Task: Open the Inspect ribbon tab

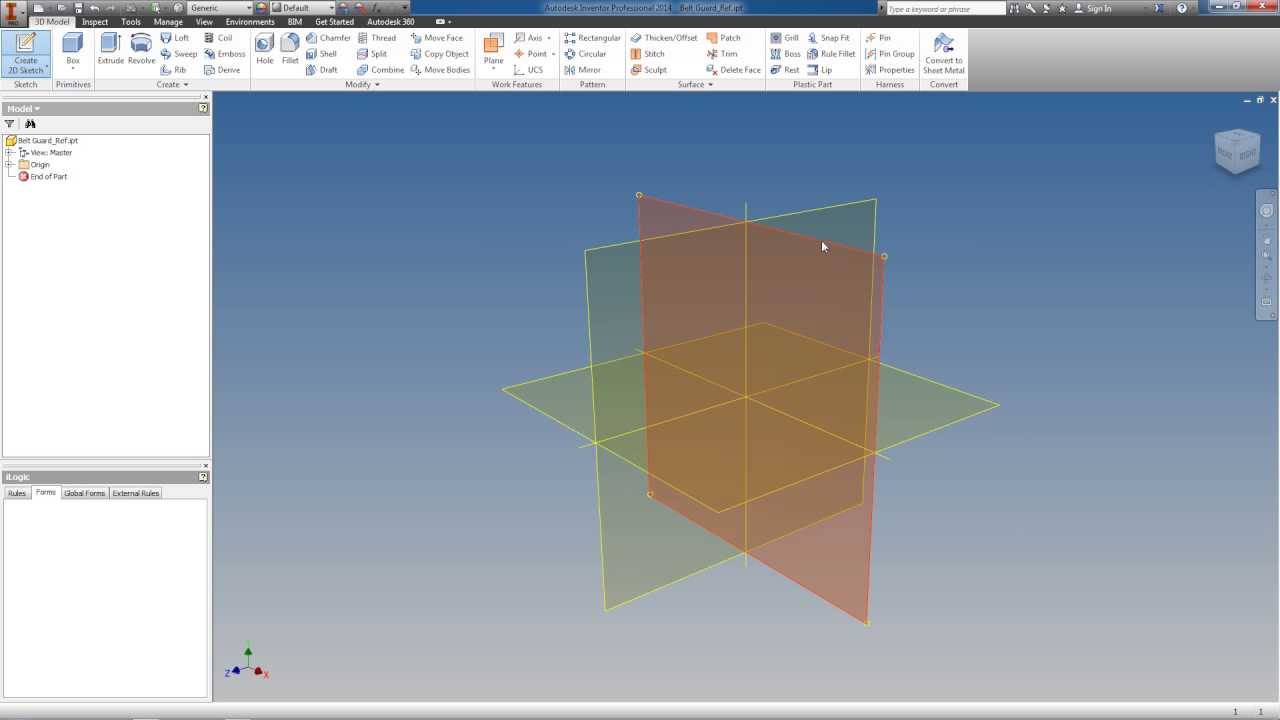Action: pyautogui.click(x=95, y=22)
